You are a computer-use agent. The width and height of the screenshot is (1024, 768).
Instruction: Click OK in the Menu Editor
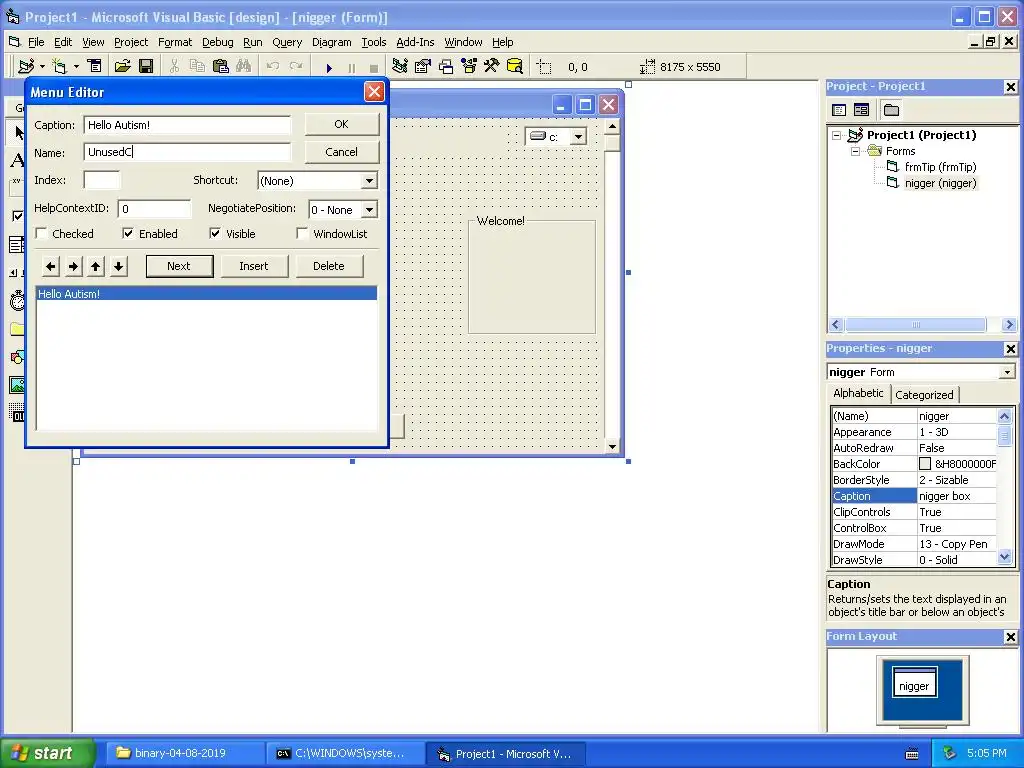tap(342, 124)
